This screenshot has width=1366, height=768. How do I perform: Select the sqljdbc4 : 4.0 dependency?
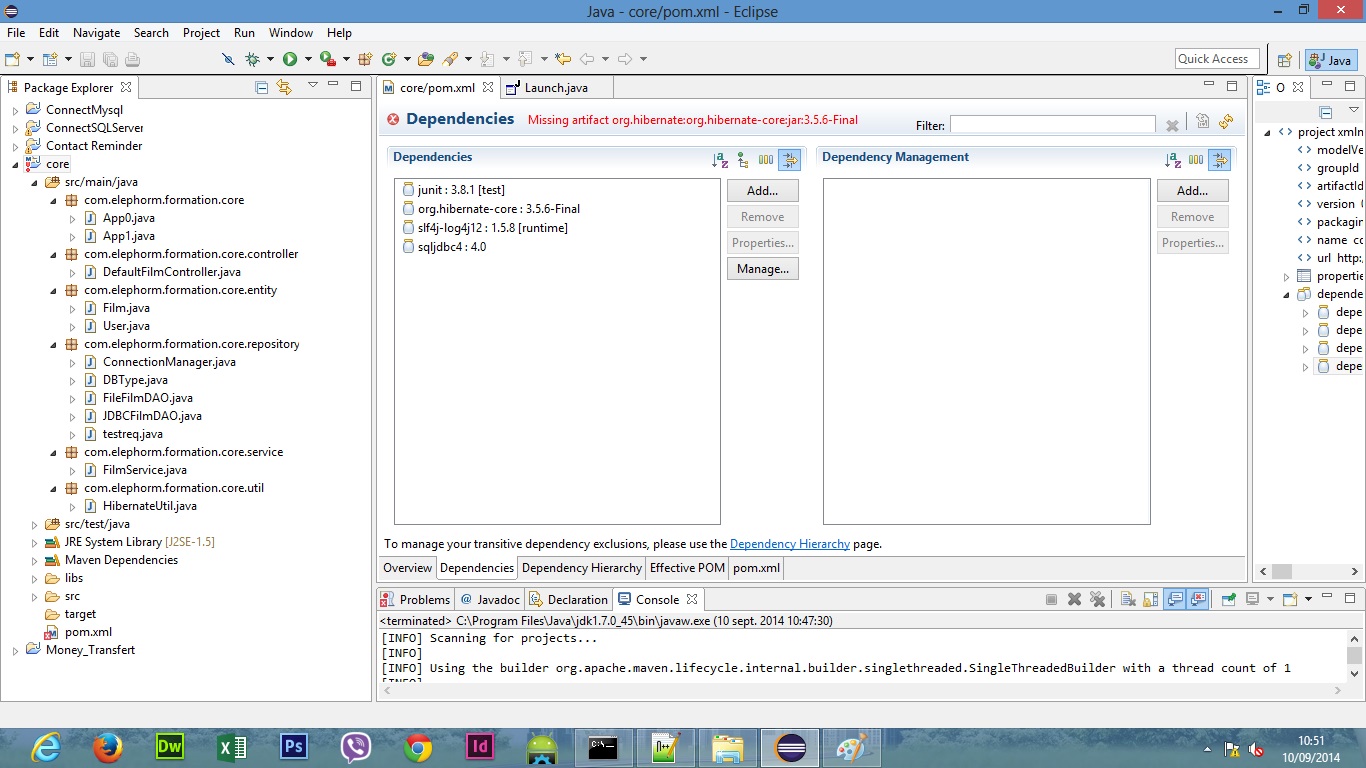coord(444,247)
